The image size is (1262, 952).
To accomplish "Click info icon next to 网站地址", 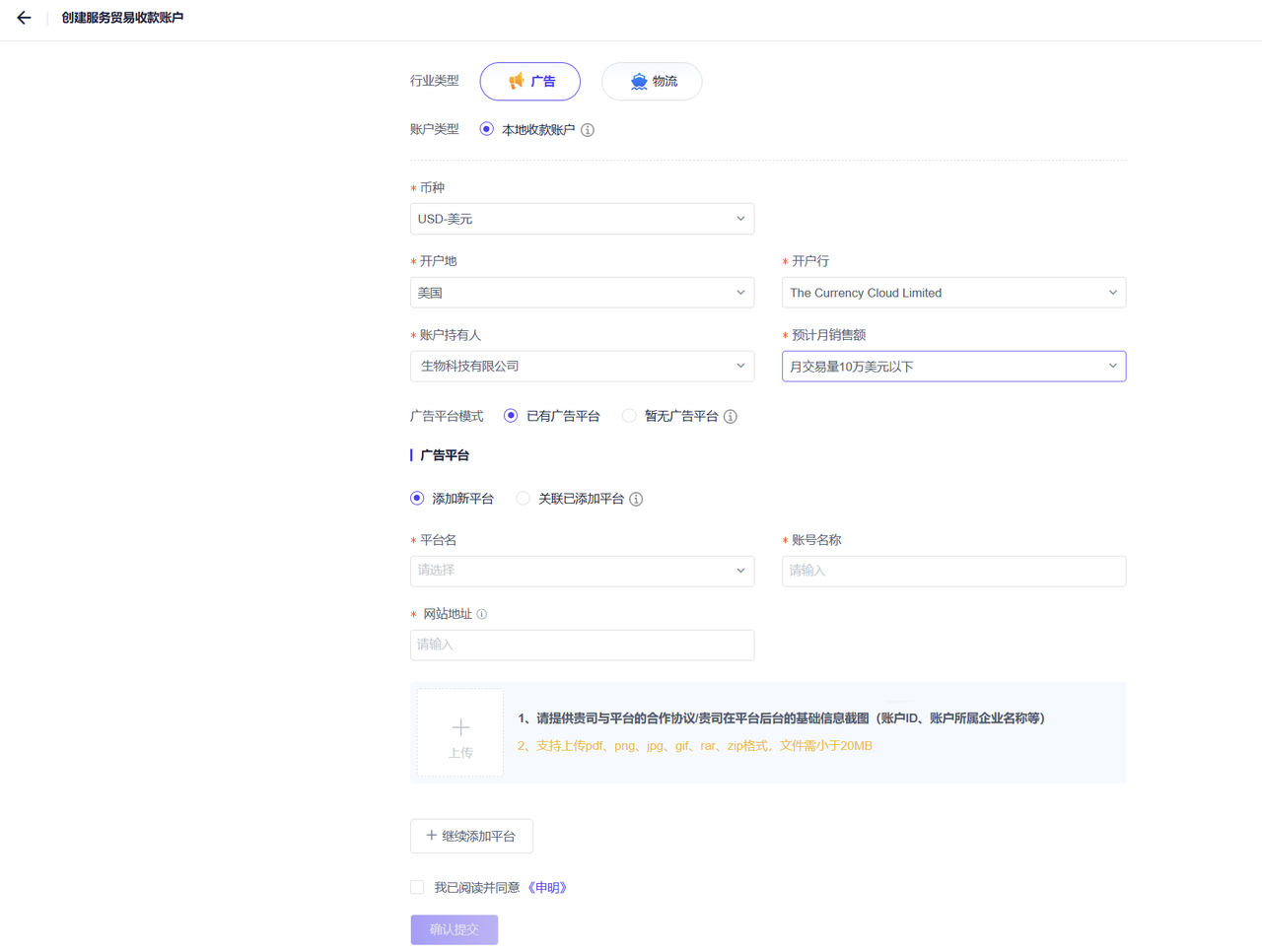I will tap(482, 614).
